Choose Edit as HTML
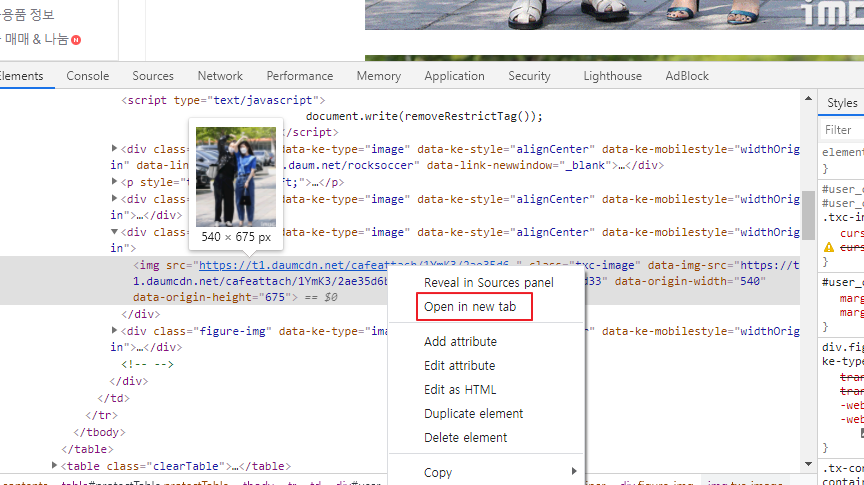Screen dimensions: 864x485 pyautogui.click(x=460, y=390)
